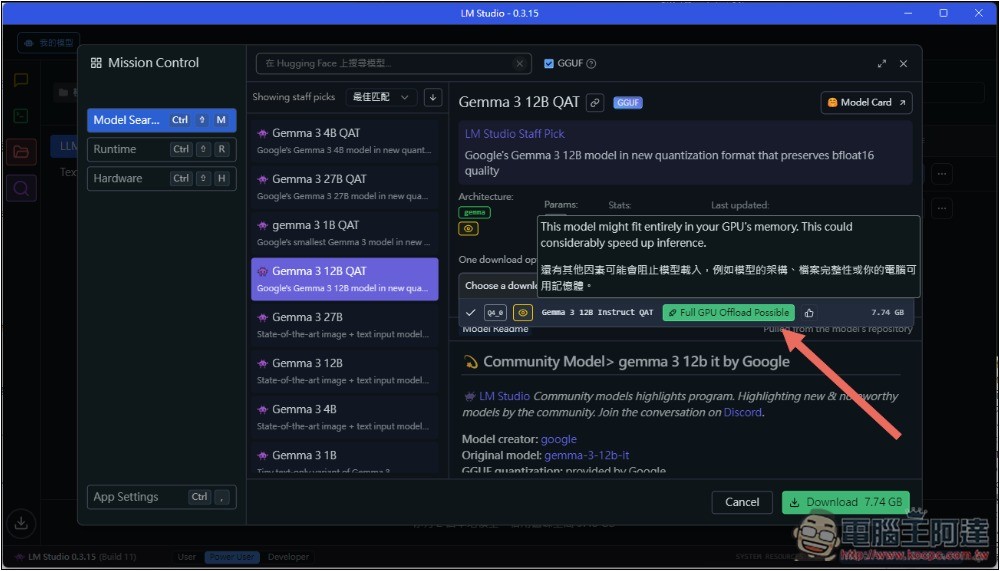Viewport: 1000px width, 571px height.
Task: Open the Runtime tab in Mission Control
Action: tap(161, 149)
